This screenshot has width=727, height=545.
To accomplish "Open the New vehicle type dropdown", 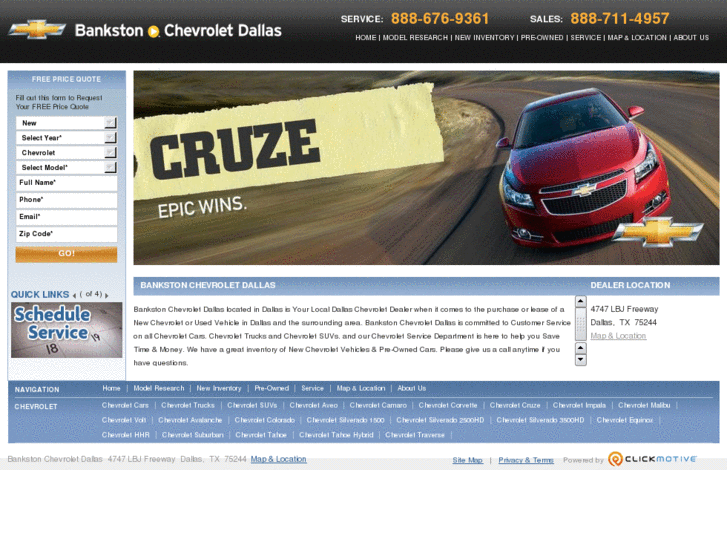I will click(x=66, y=123).
